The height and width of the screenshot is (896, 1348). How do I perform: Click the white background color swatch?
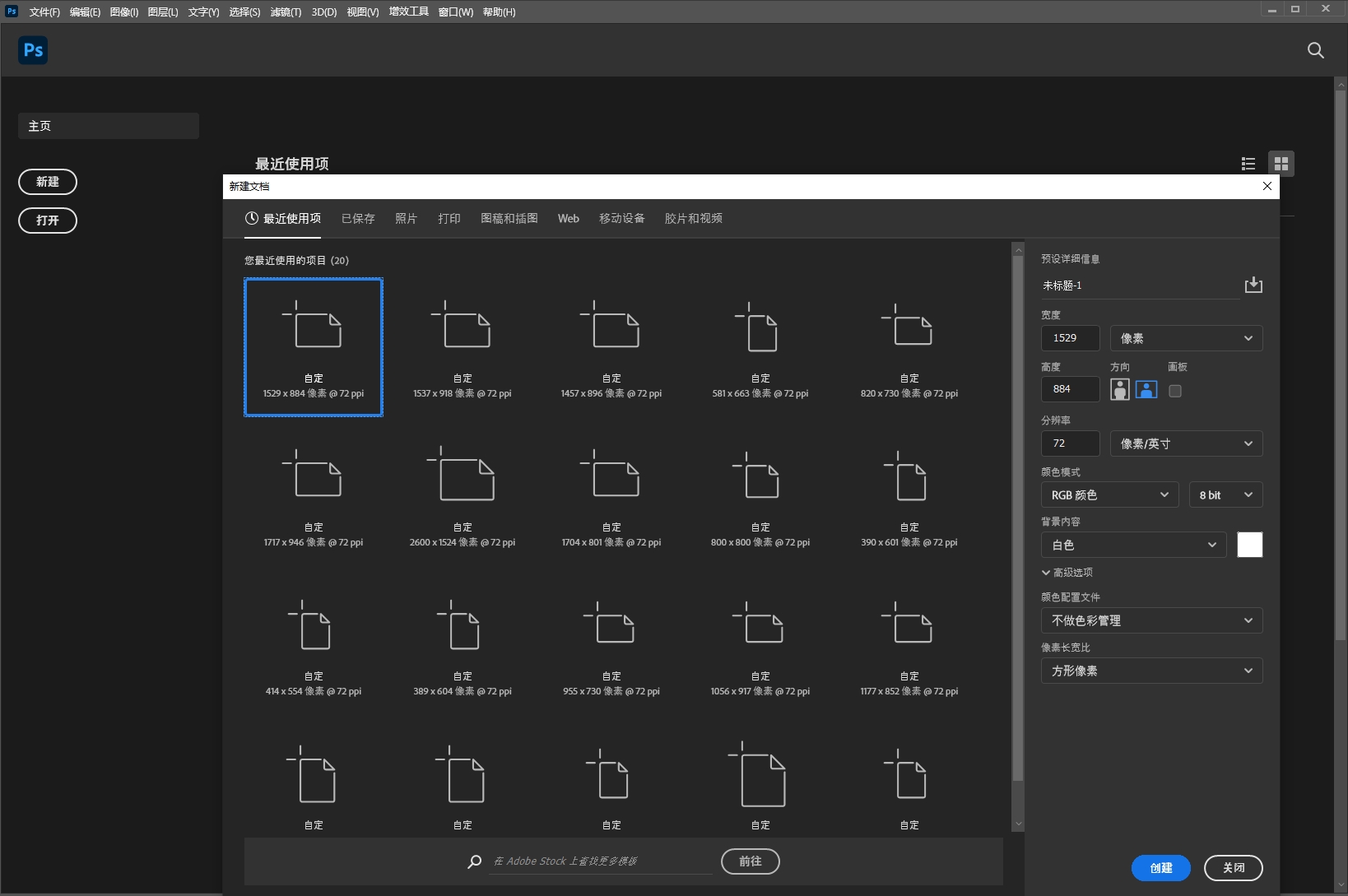coord(1250,545)
